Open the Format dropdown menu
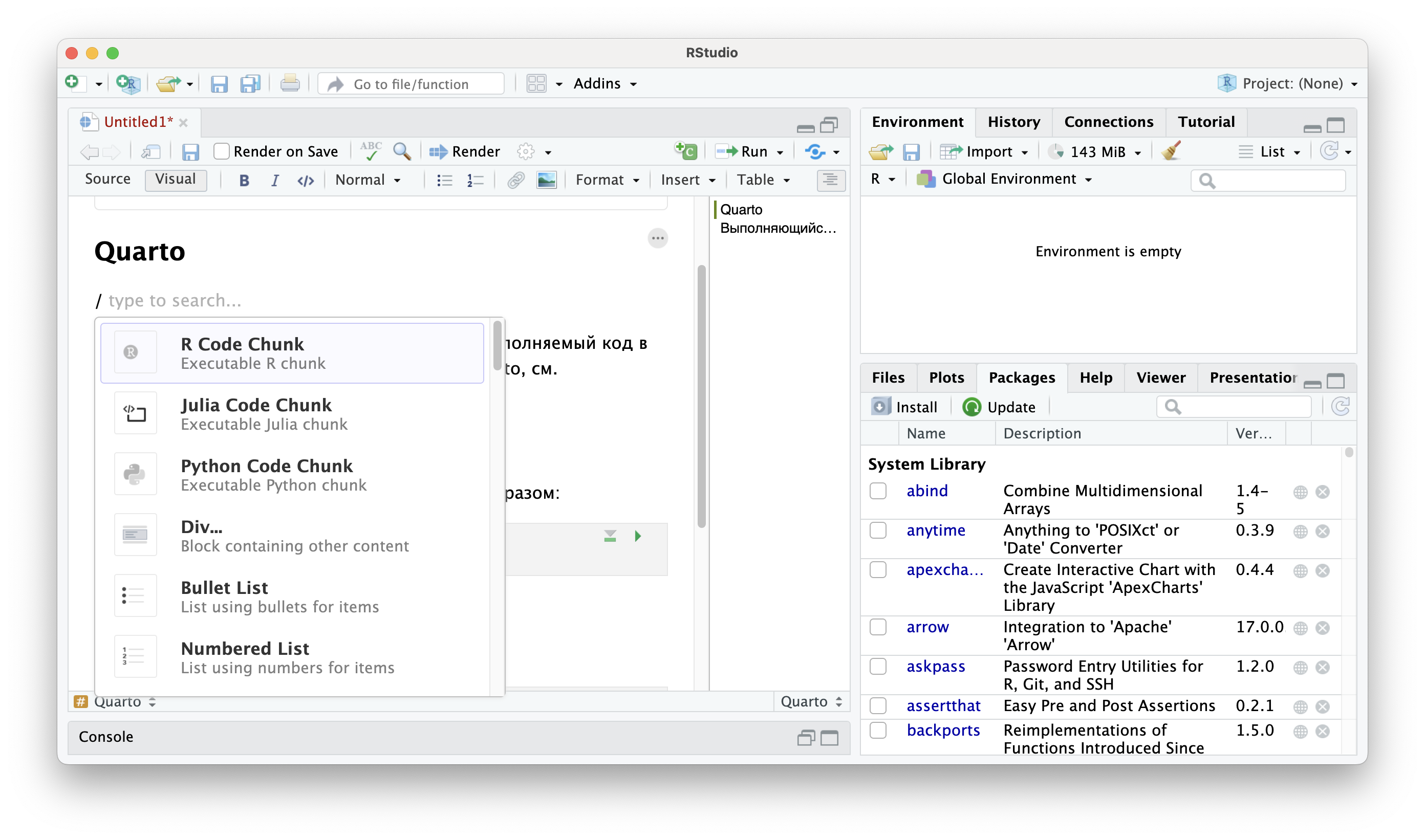The image size is (1425, 840). pos(607,181)
